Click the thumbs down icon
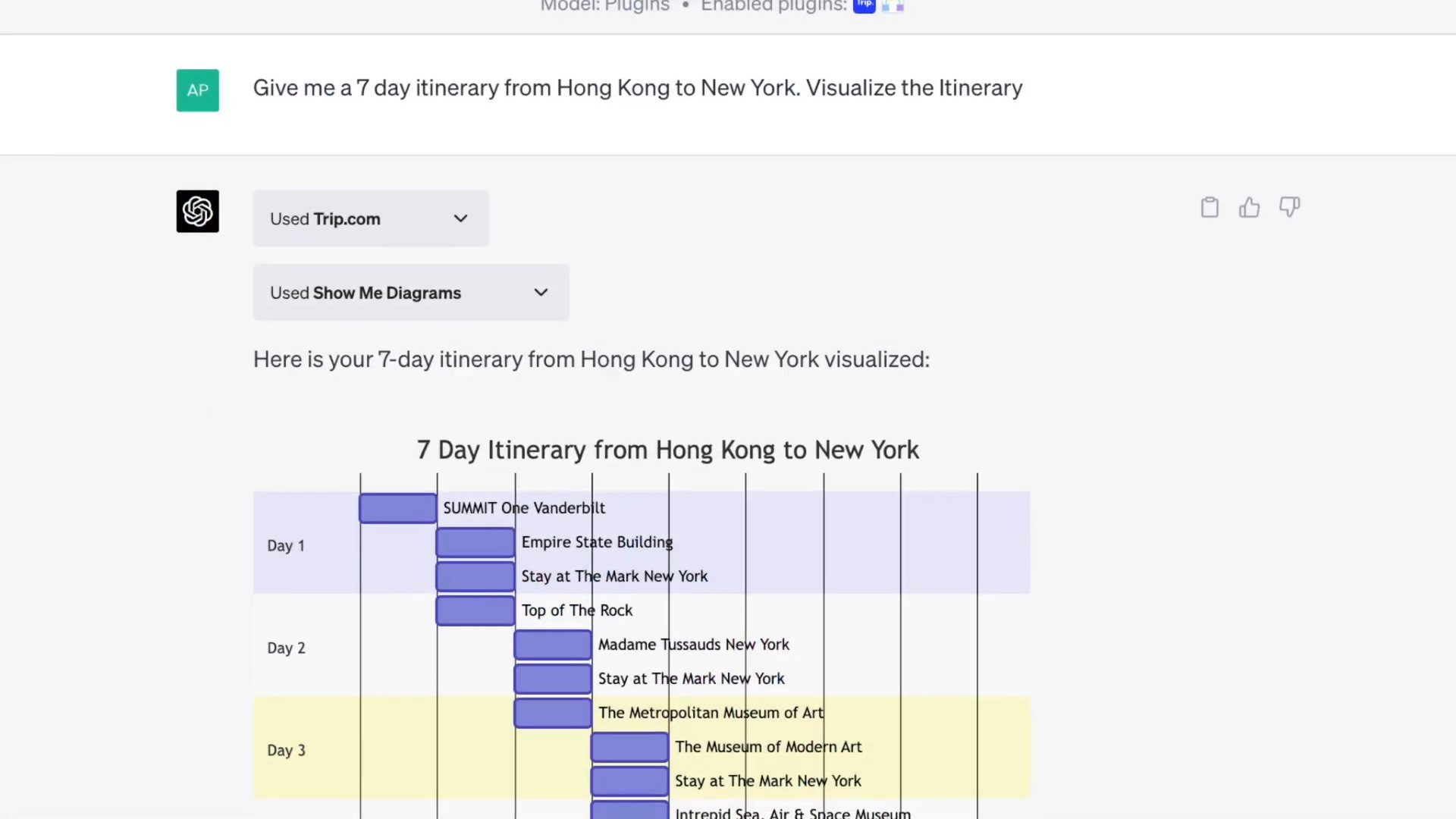 [x=1289, y=206]
